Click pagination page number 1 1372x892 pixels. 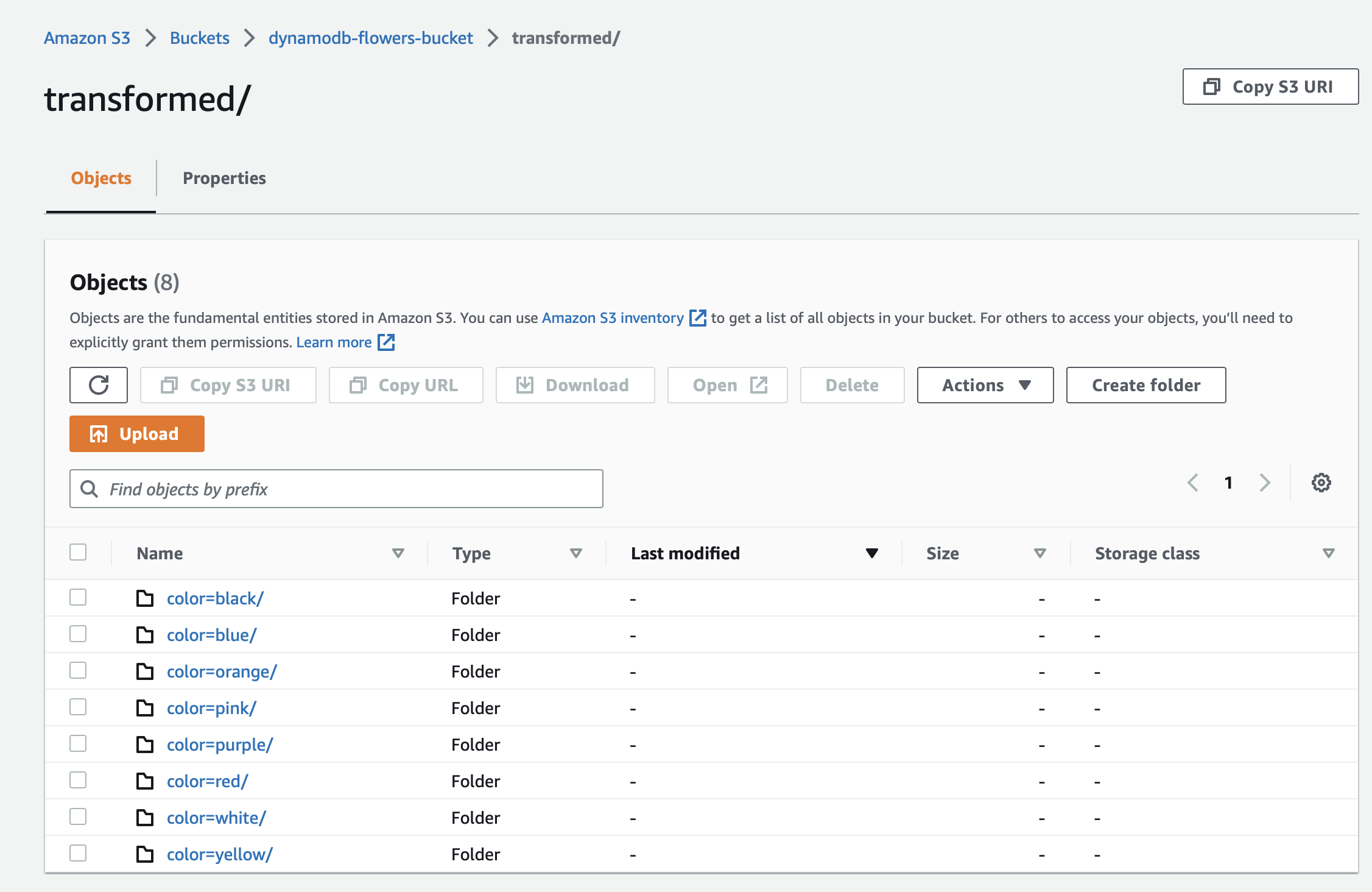pos(1228,483)
